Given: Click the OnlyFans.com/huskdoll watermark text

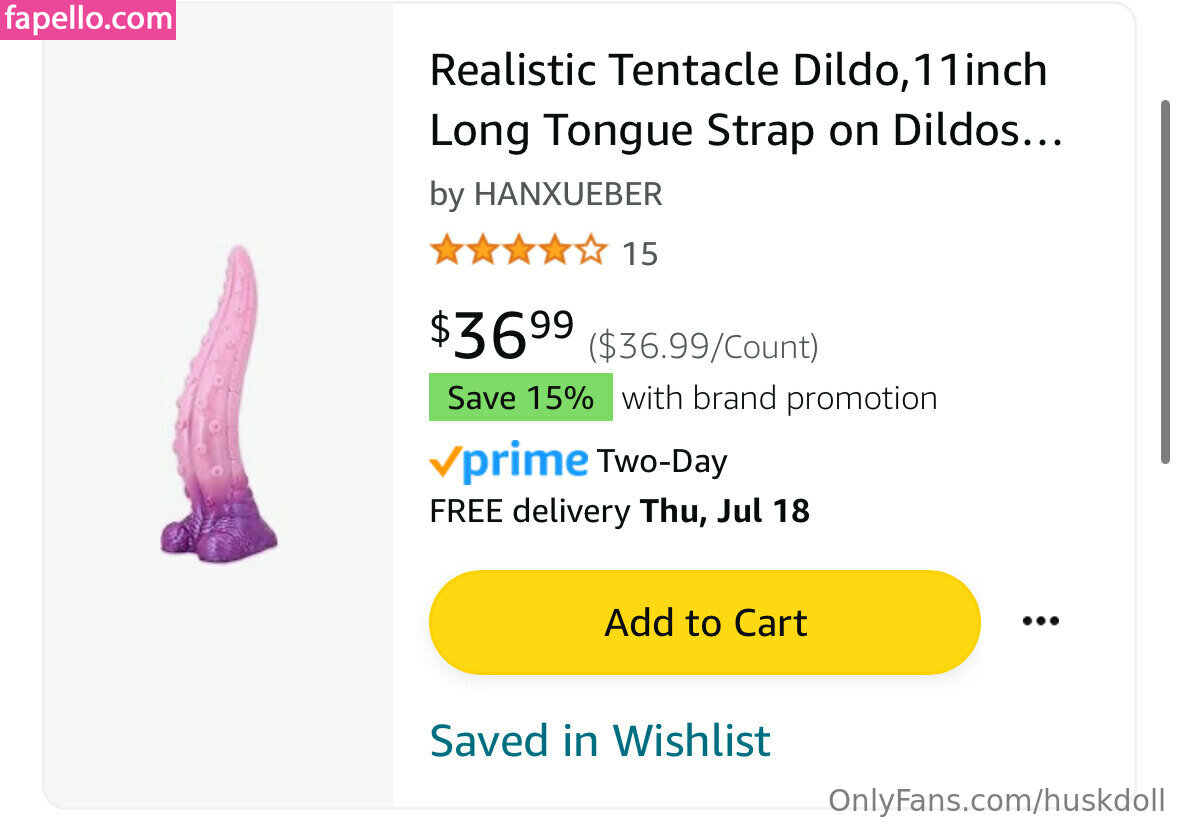Looking at the screenshot, I should (997, 800).
